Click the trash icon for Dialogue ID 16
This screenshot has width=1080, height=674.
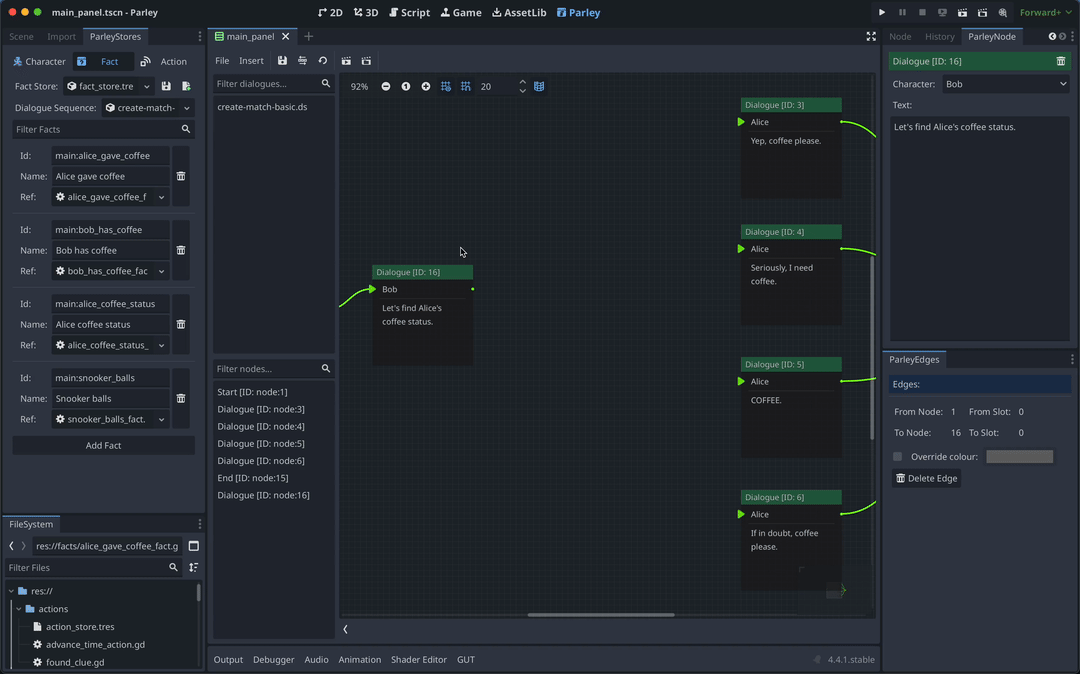1061,60
